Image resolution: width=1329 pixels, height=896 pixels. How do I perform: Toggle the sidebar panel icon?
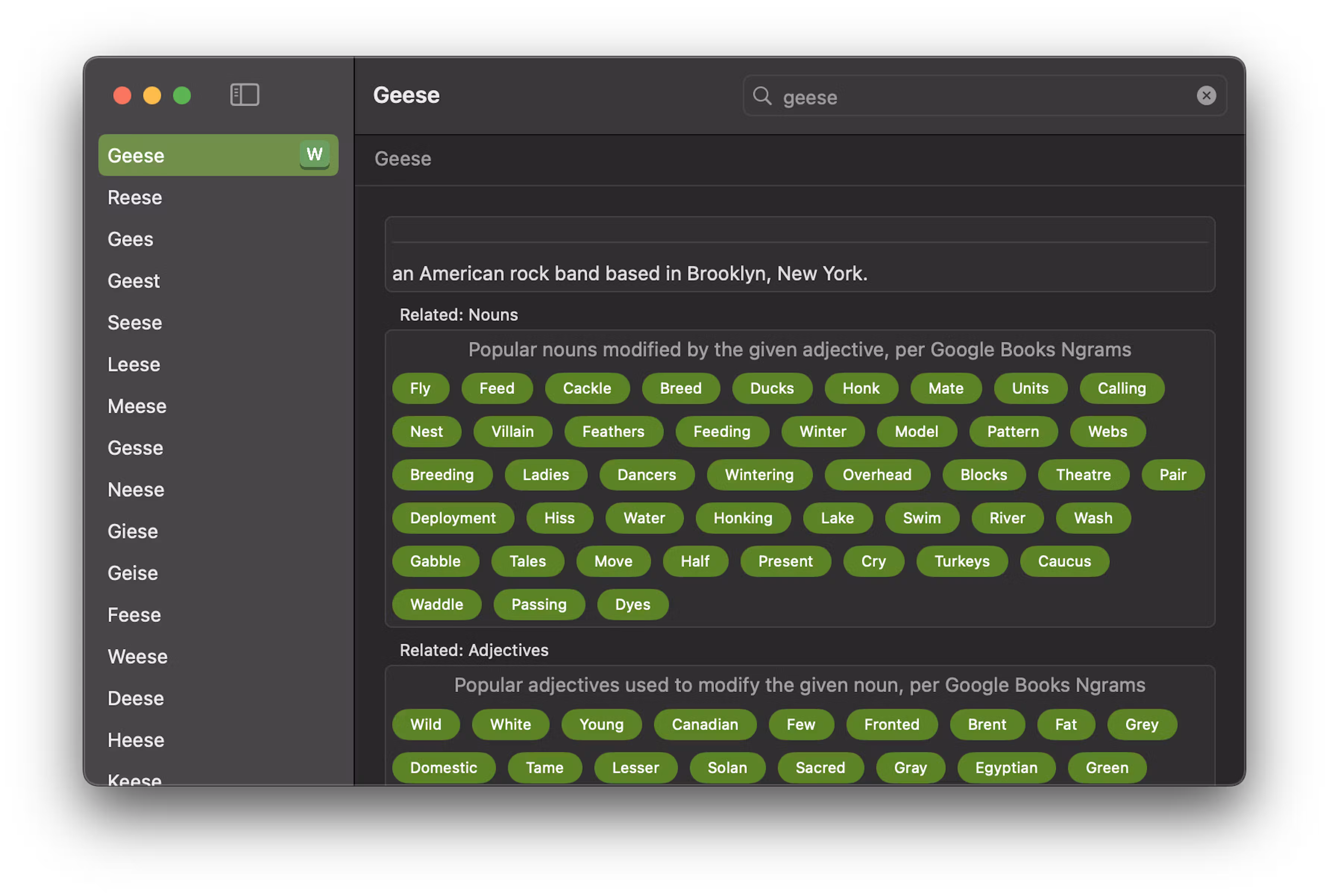pyautogui.click(x=245, y=95)
